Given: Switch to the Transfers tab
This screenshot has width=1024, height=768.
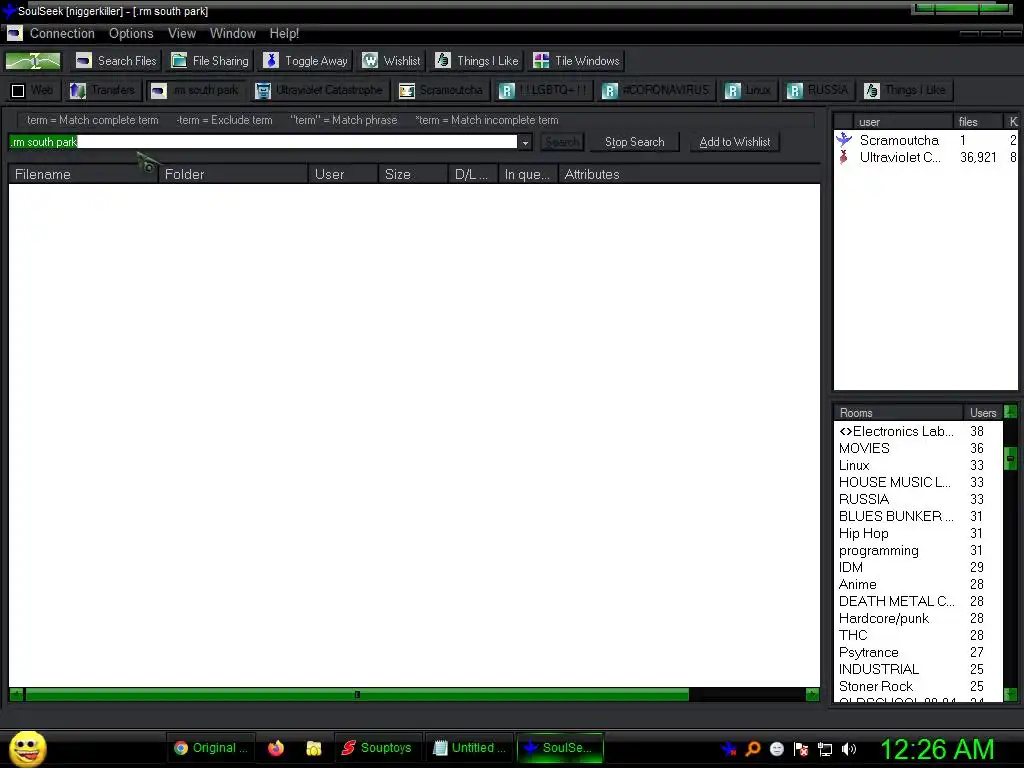Looking at the screenshot, I should click(x=102, y=90).
